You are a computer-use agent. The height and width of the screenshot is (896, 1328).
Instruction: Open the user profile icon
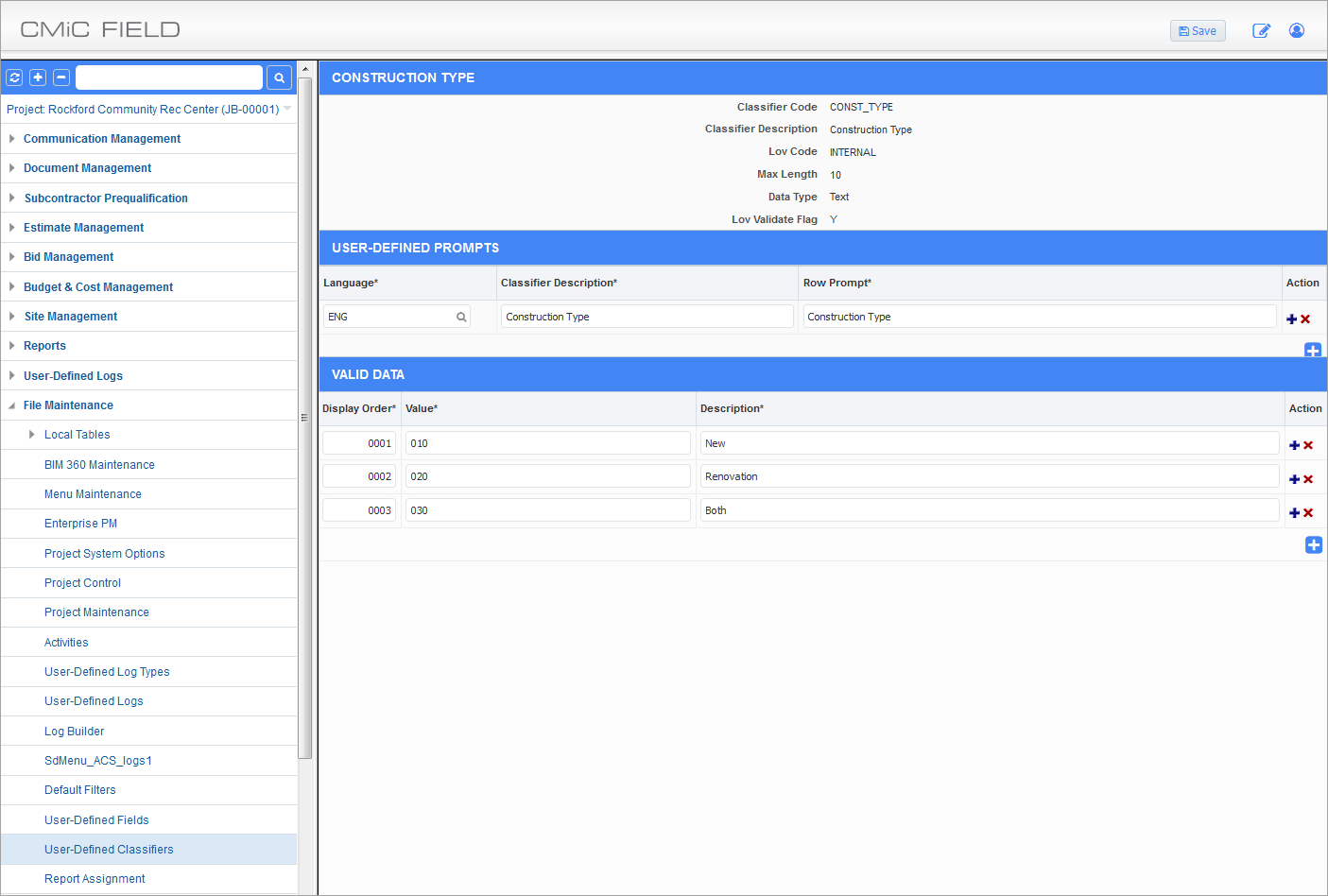tap(1297, 31)
